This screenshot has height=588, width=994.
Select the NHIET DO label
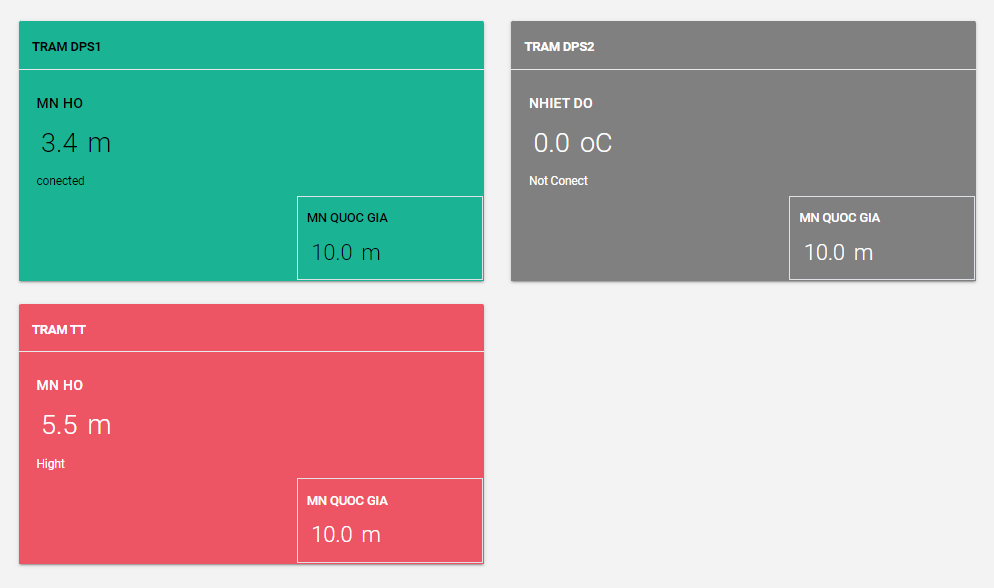pyautogui.click(x=560, y=103)
